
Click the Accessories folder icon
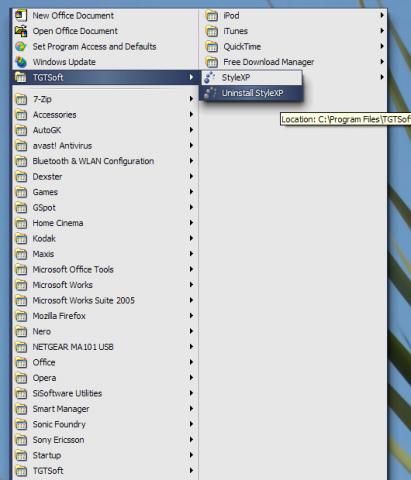pyautogui.click(x=21, y=115)
